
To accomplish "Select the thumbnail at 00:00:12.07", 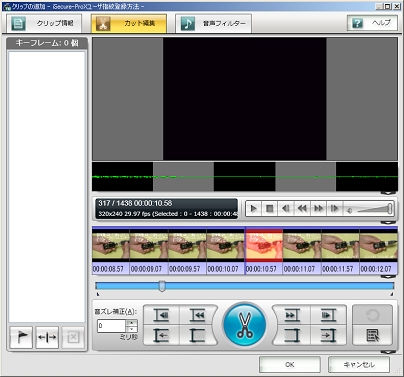I will click(x=379, y=251).
